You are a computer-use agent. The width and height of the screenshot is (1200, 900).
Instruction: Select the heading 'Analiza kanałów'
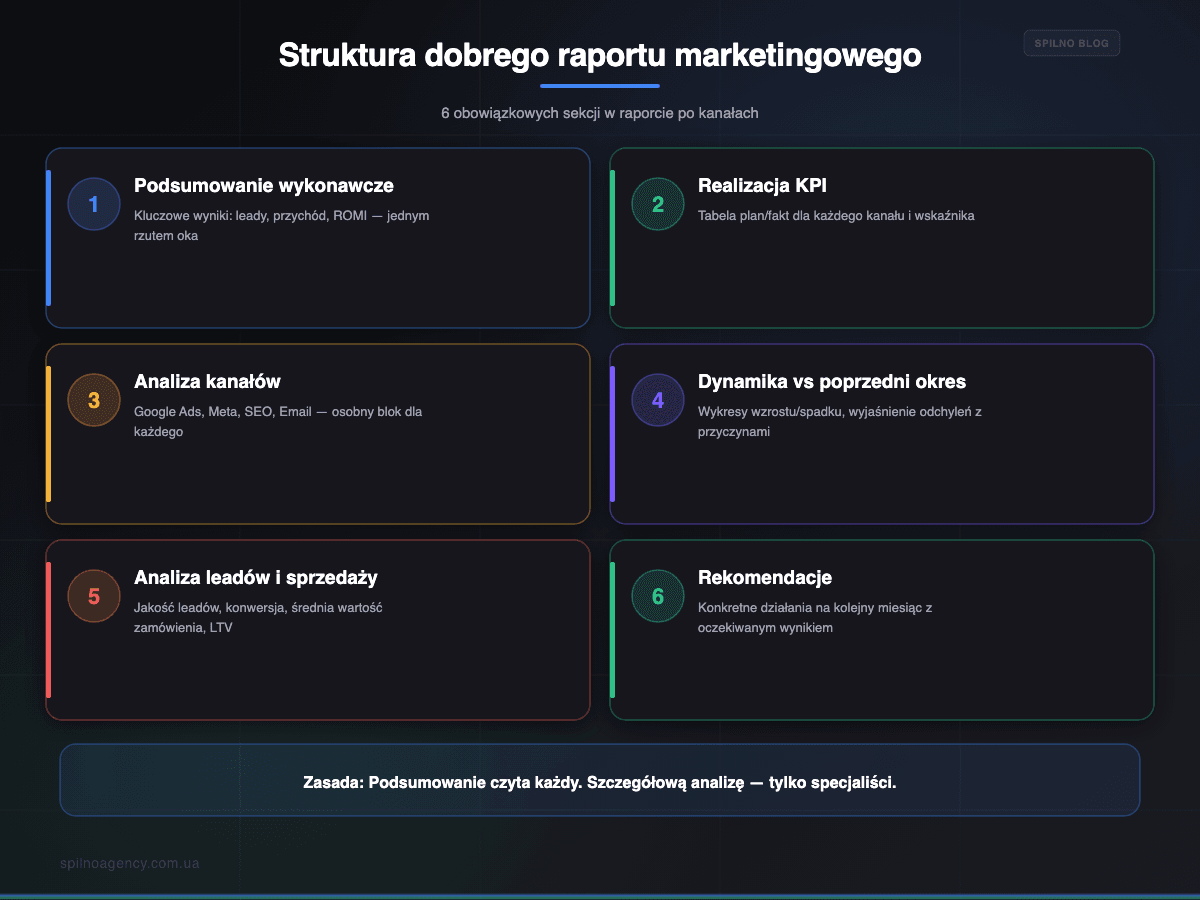[207, 382]
